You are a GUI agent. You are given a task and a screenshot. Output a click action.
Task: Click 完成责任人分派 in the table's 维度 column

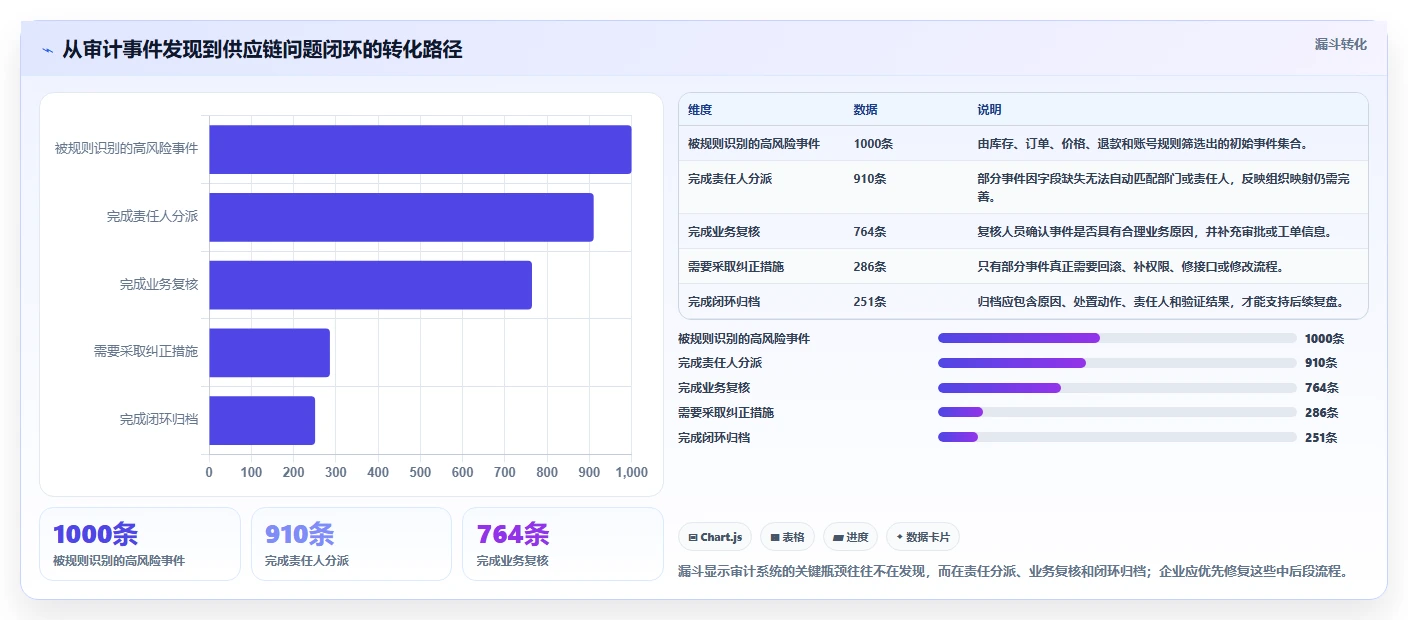(730, 179)
